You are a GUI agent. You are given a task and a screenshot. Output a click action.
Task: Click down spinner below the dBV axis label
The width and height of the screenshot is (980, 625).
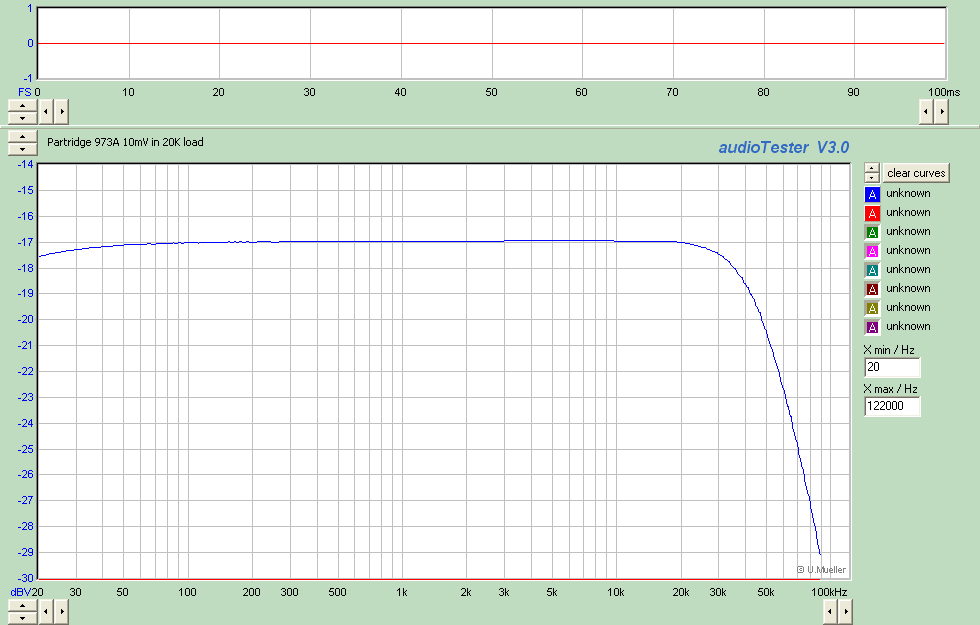click(22, 618)
